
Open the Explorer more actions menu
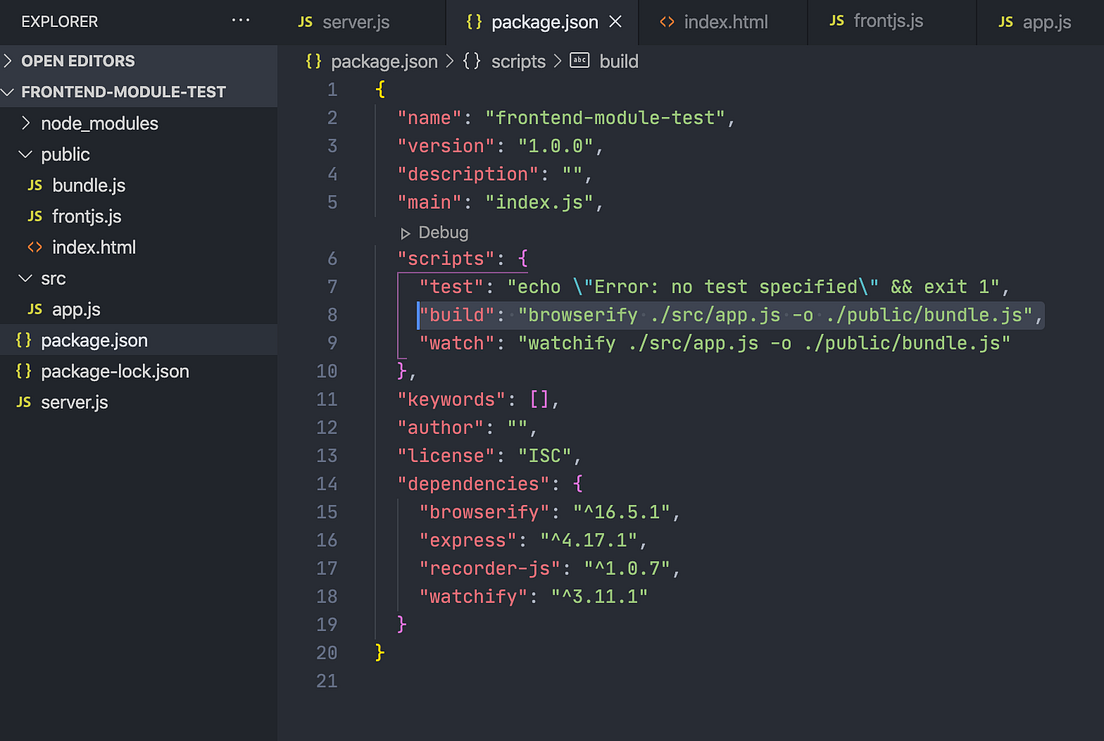tap(240, 21)
